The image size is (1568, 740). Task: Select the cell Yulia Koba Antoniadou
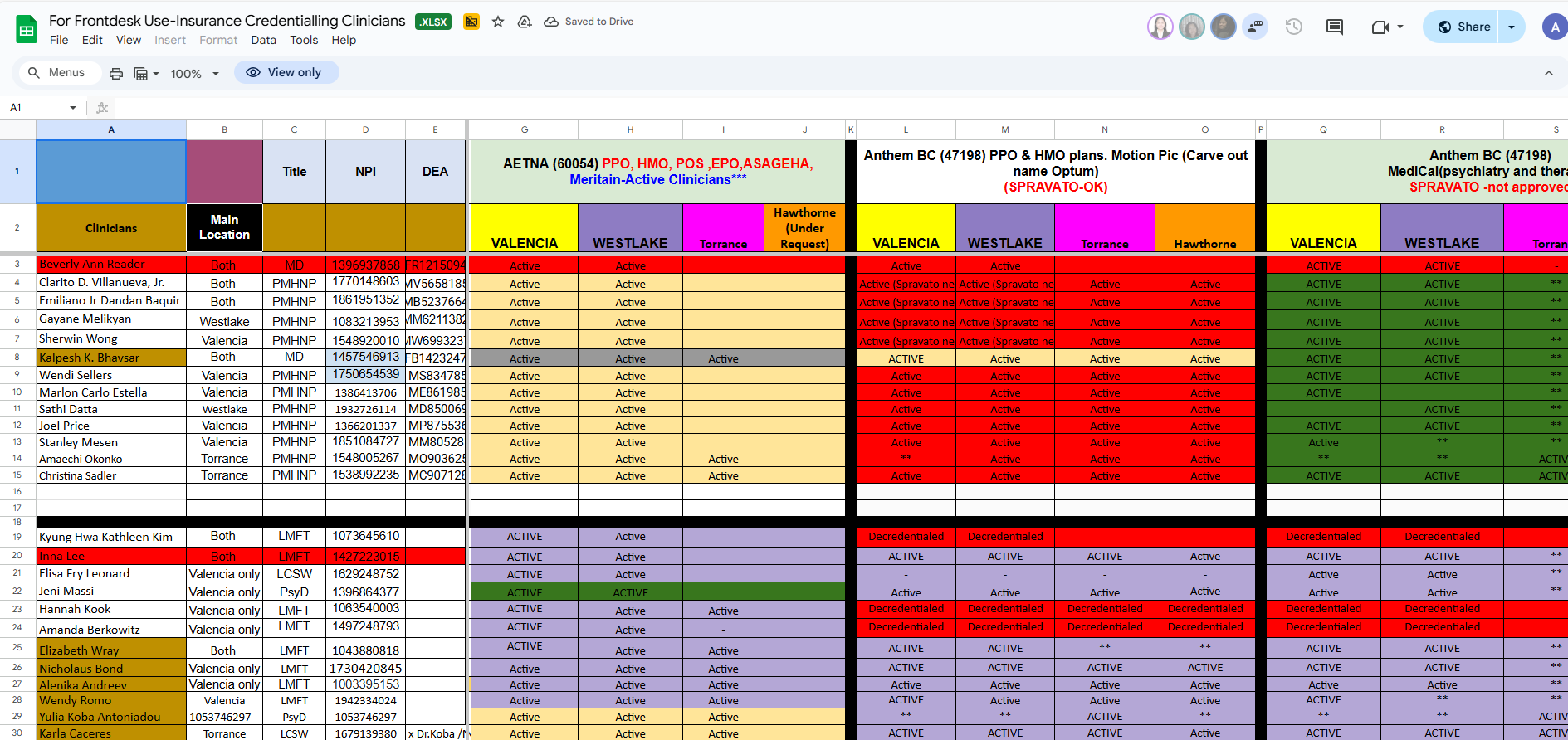click(111, 717)
